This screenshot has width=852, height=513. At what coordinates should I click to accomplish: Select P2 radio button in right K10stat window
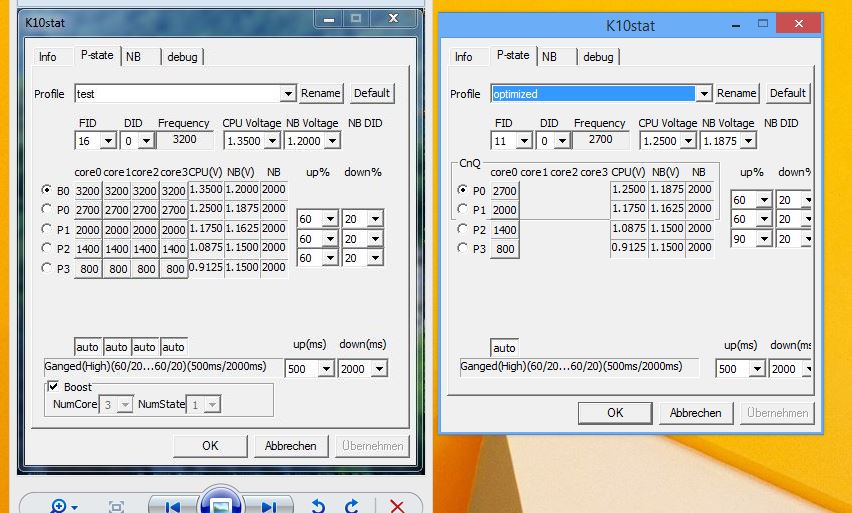click(x=462, y=229)
